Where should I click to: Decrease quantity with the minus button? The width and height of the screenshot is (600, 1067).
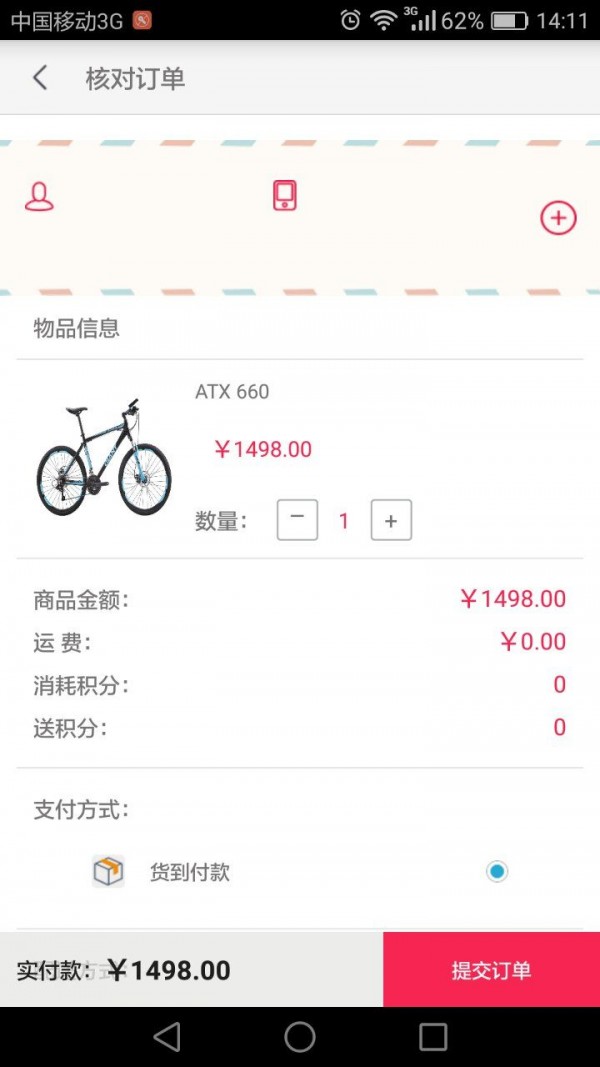[x=297, y=520]
